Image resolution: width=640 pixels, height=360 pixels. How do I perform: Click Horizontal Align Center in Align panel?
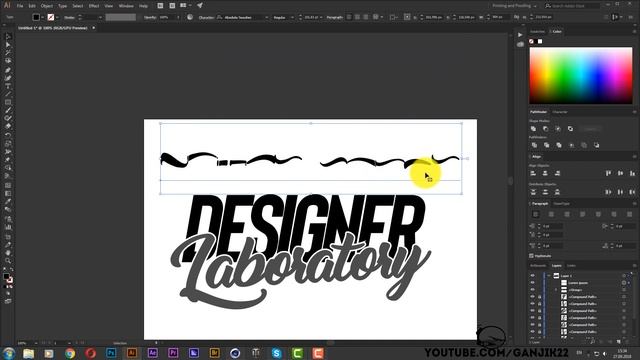[x=545, y=173]
